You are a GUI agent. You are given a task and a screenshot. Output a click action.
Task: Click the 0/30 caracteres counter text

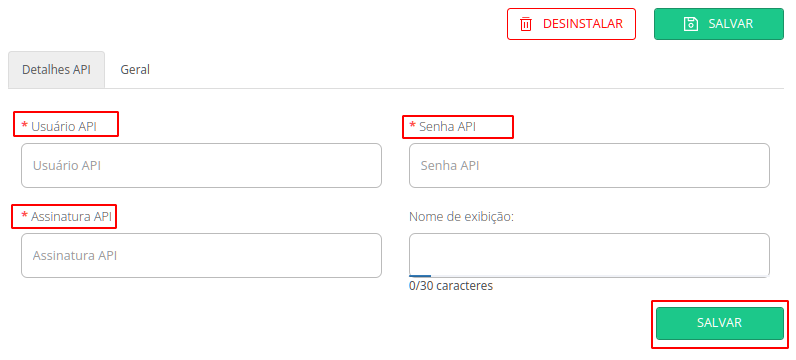click(451, 286)
